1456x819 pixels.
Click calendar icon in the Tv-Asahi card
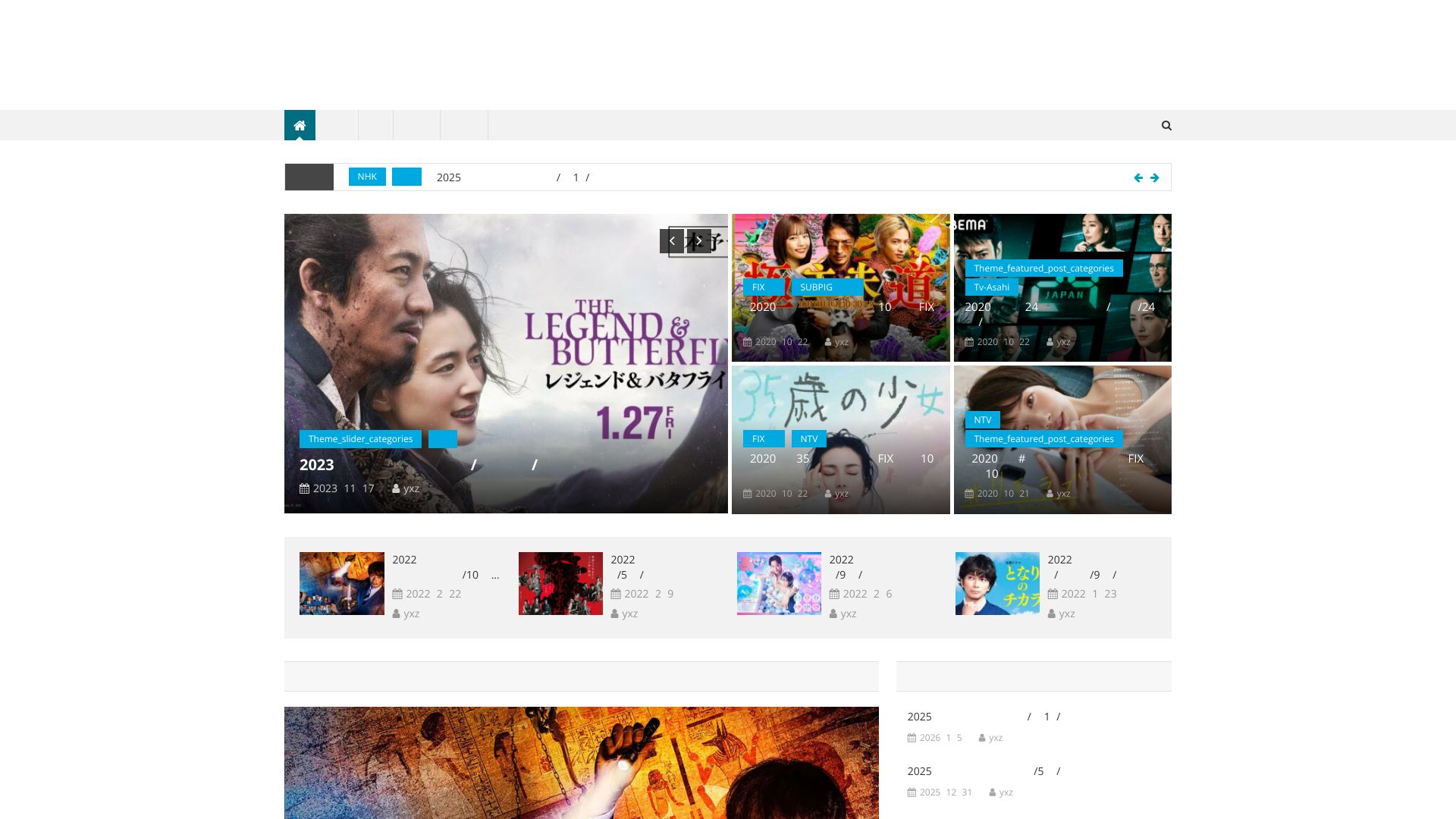[969, 342]
